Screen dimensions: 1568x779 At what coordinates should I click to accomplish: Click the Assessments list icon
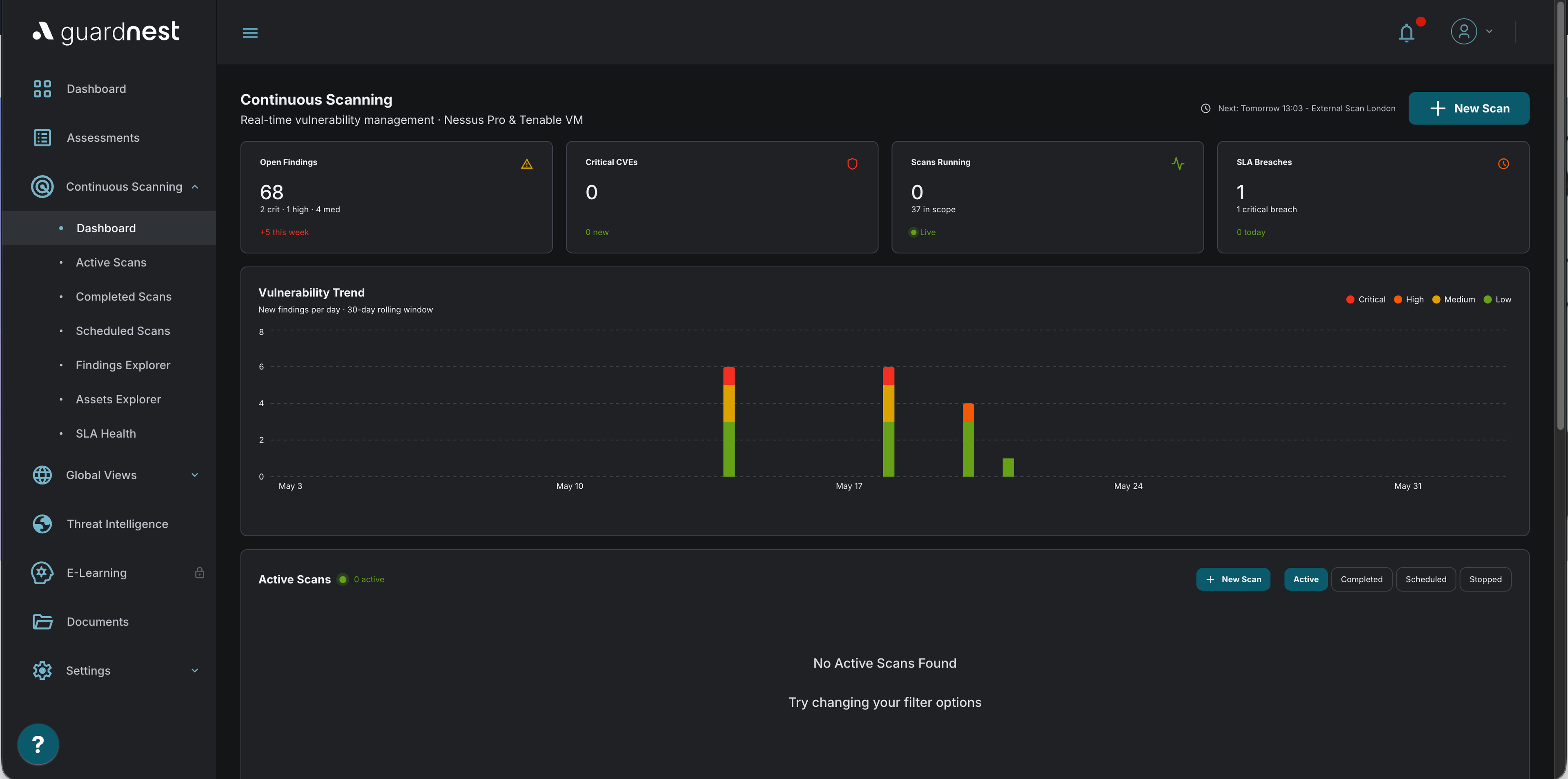42,138
